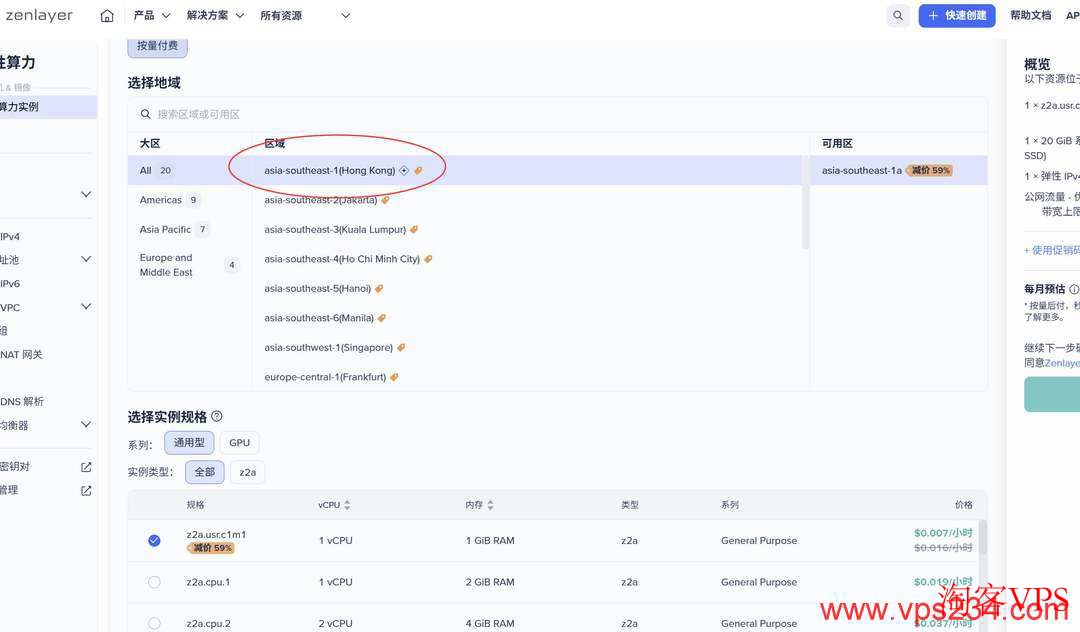Click the 快速创建 button

(957, 15)
